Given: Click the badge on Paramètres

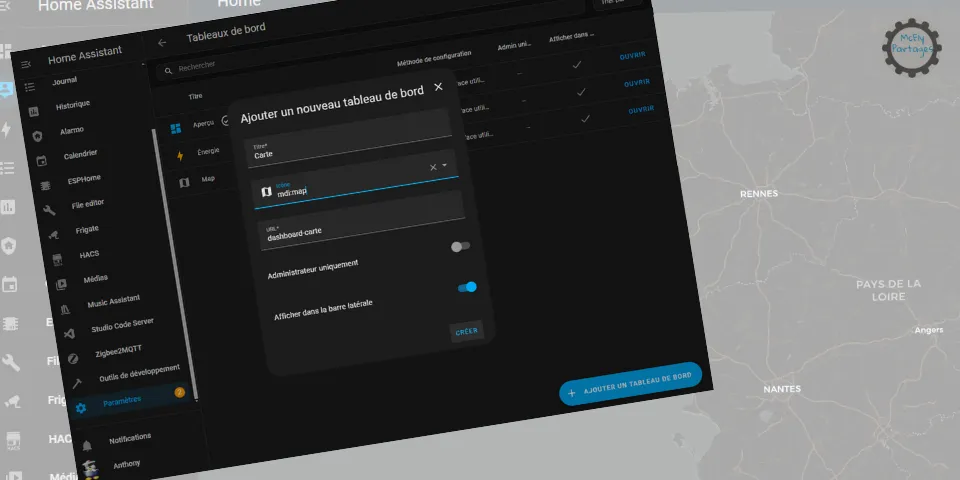Looking at the screenshot, I should 179,392.
